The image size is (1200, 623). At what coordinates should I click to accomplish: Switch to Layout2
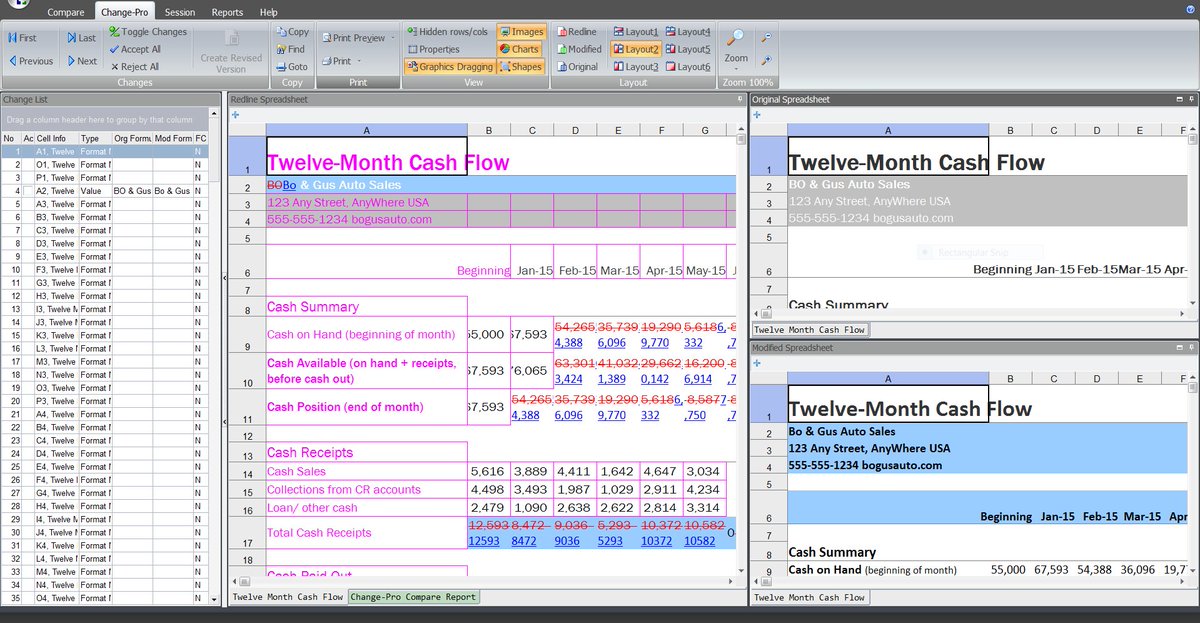(x=635, y=49)
